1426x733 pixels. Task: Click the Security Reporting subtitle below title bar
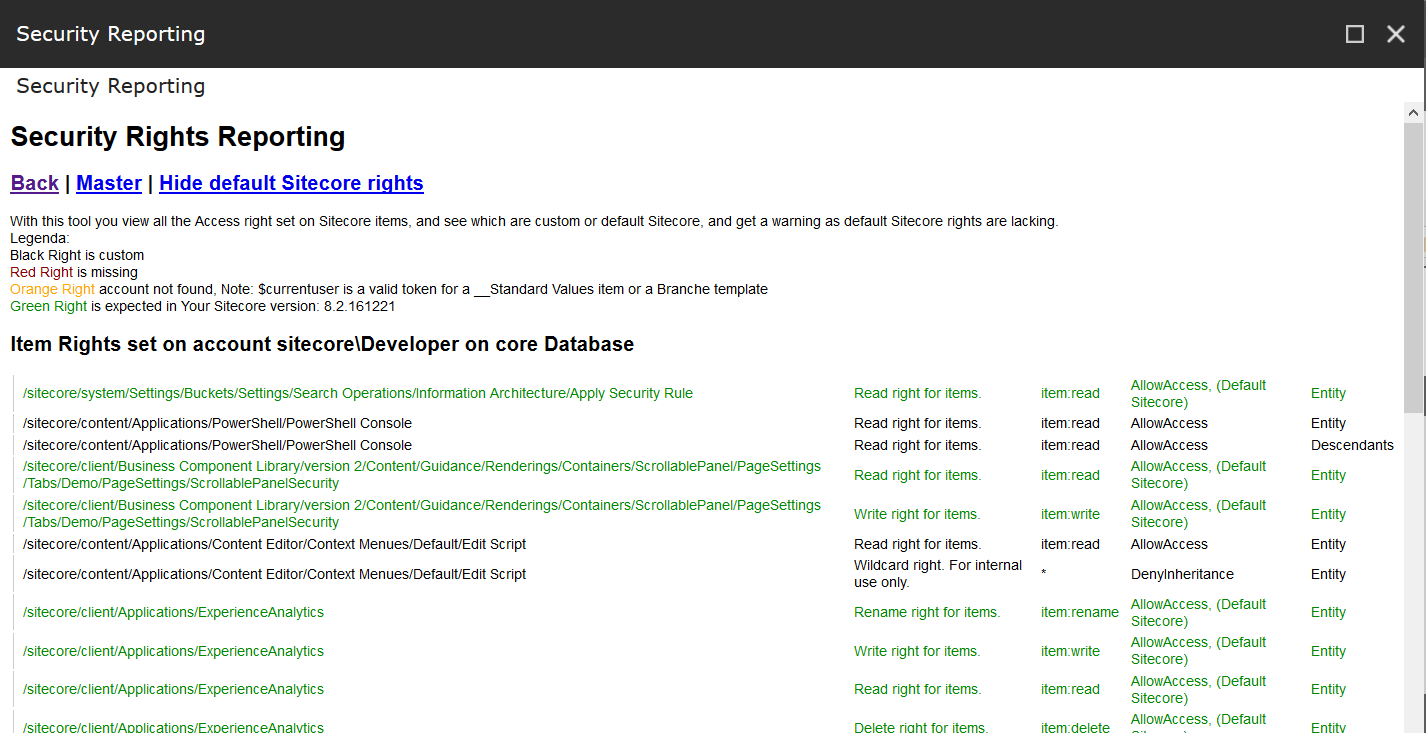[x=110, y=86]
